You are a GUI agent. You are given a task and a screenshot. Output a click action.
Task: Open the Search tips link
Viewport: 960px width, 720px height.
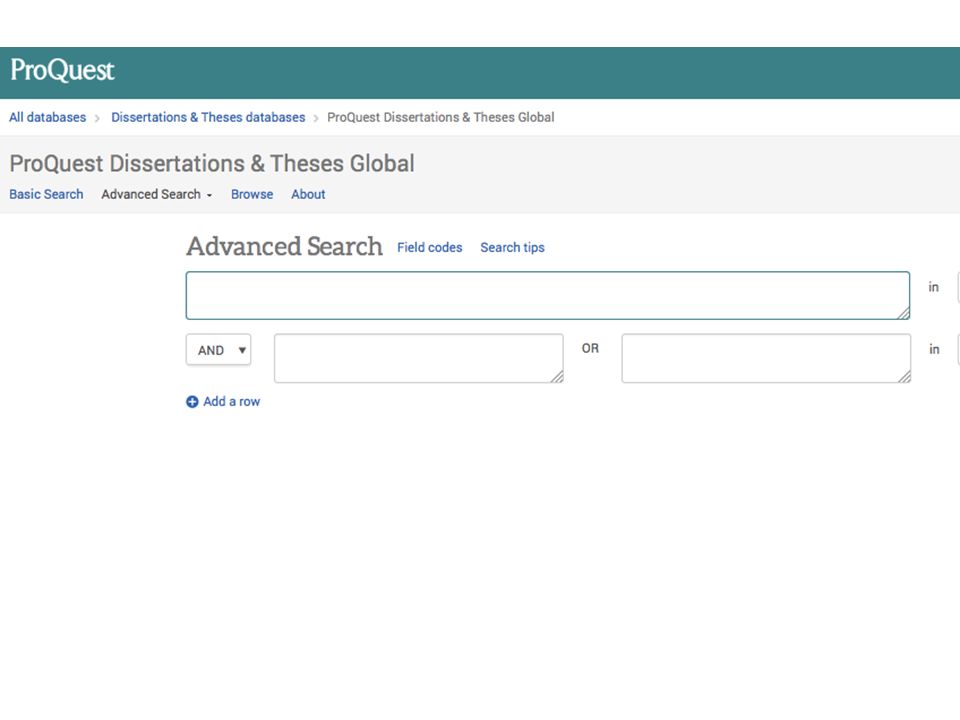[x=512, y=247]
